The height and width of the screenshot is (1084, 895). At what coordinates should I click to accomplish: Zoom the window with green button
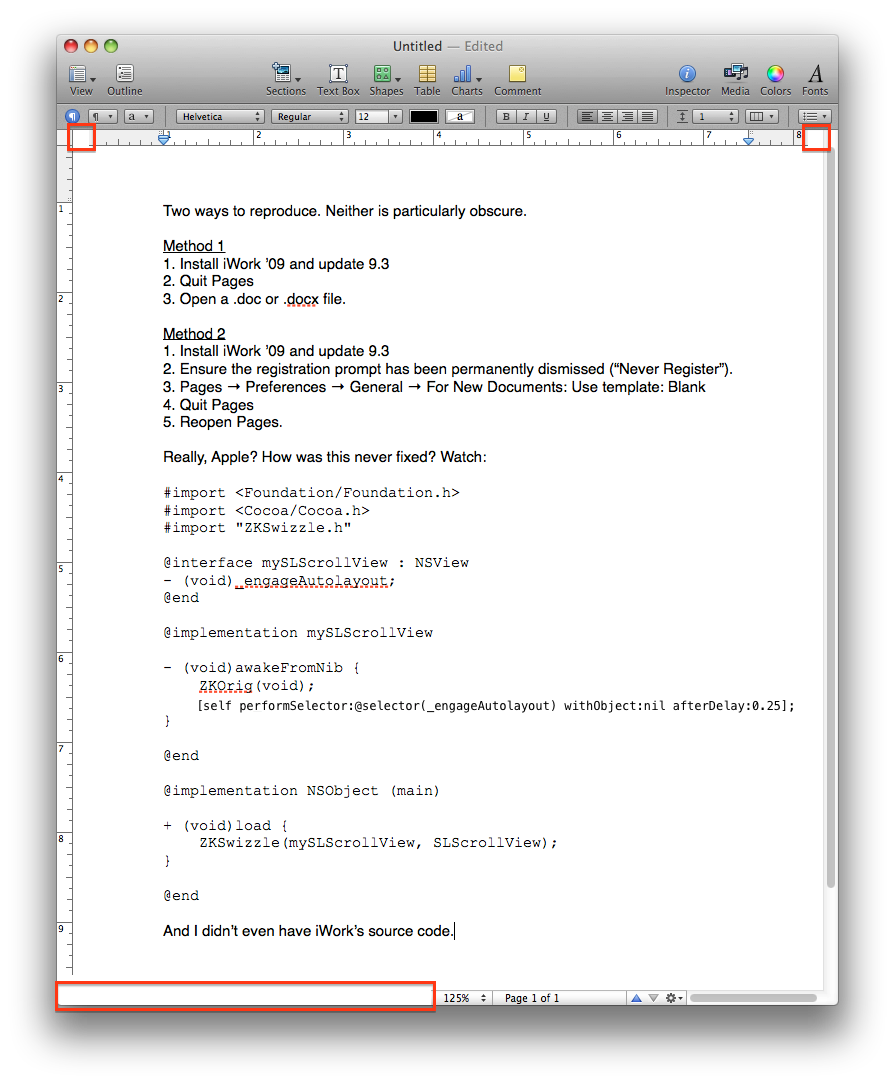click(111, 46)
